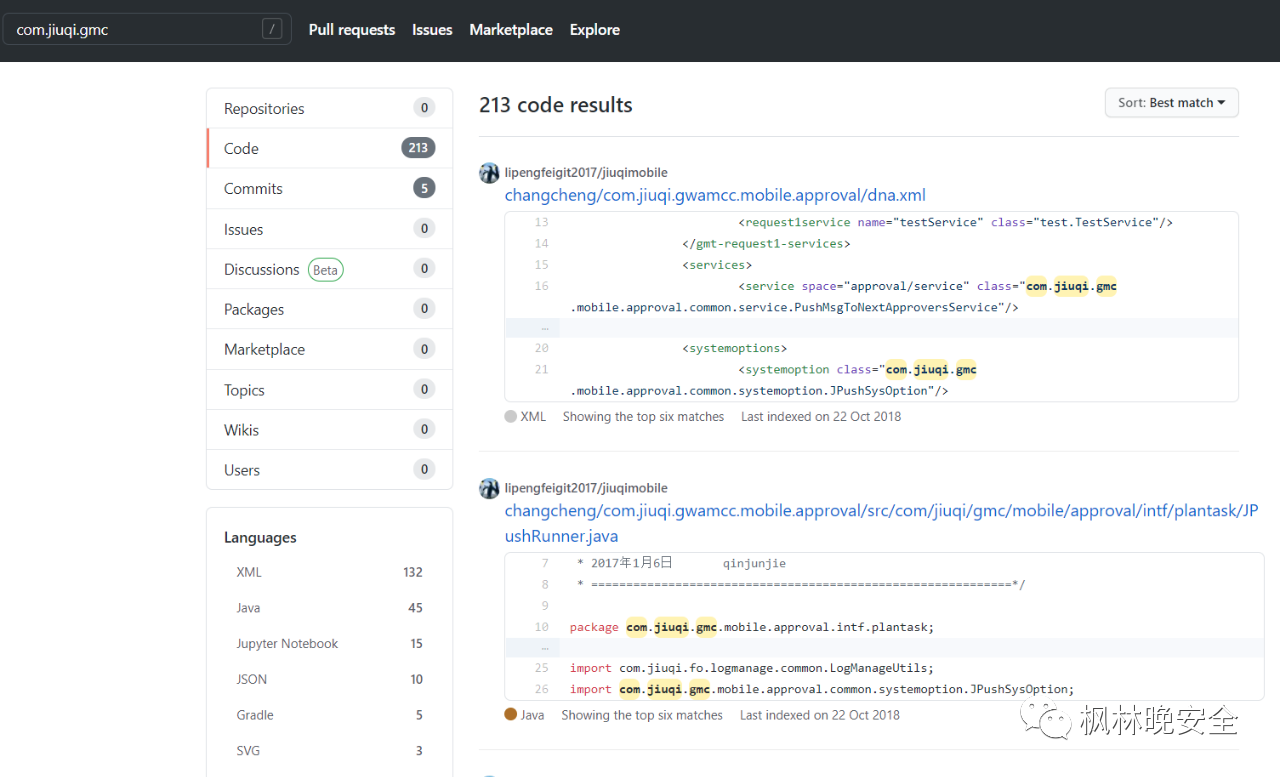The height and width of the screenshot is (777, 1280).
Task: Click the avatar beside the JPushRunner.java result
Action: tap(489, 488)
